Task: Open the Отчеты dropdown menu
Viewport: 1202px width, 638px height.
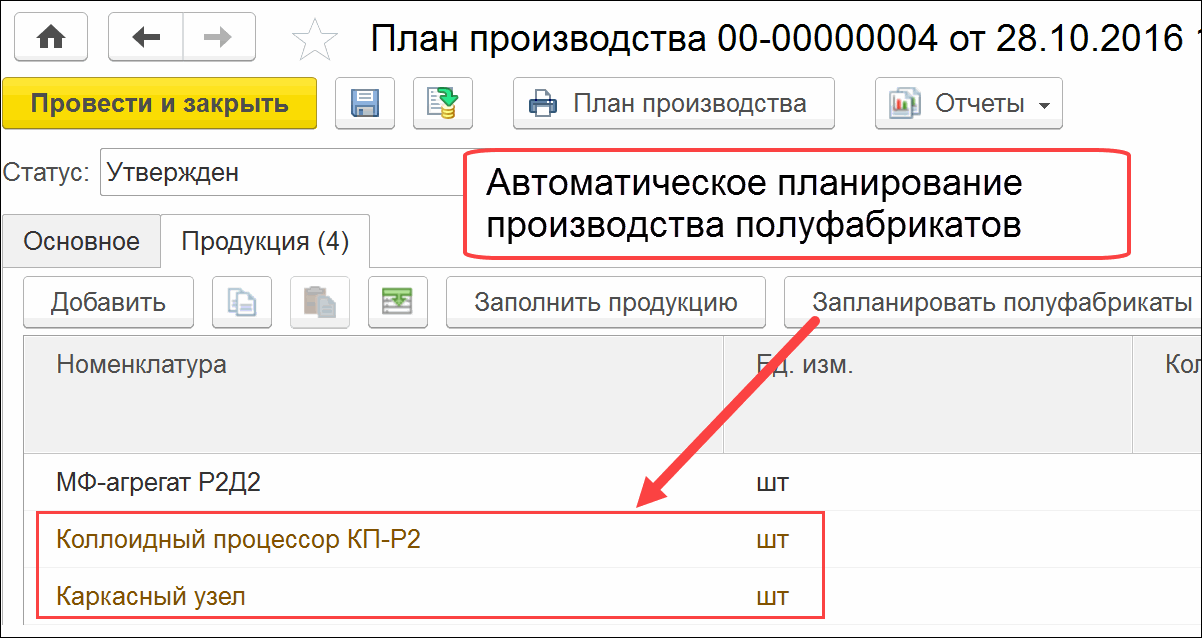Action: point(968,103)
